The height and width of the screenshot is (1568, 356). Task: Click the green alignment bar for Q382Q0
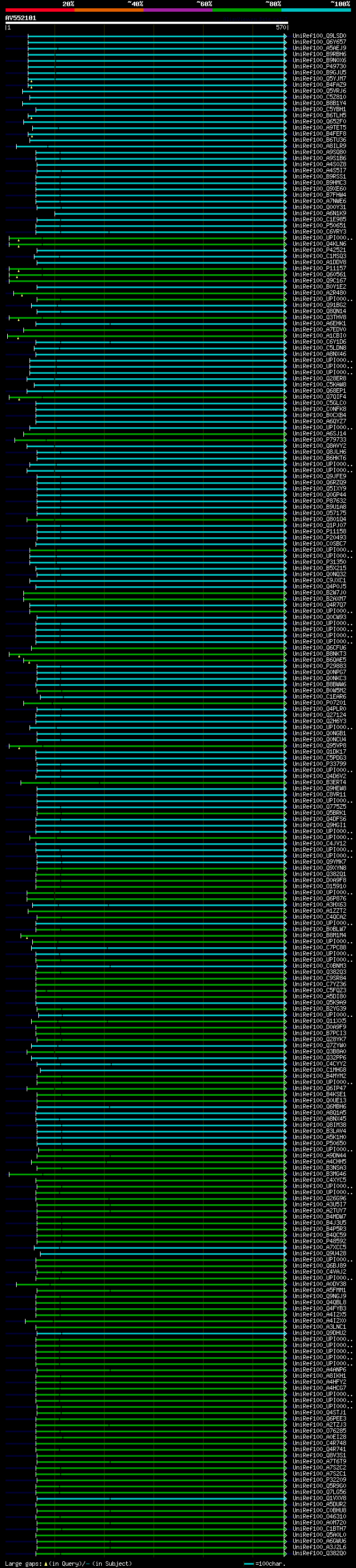[x=161, y=1553]
